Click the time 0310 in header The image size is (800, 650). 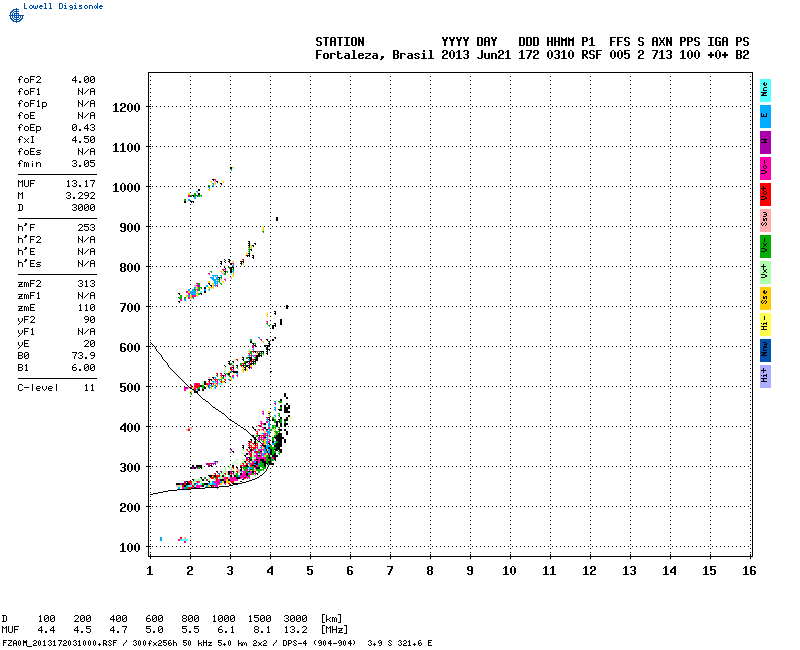point(560,55)
